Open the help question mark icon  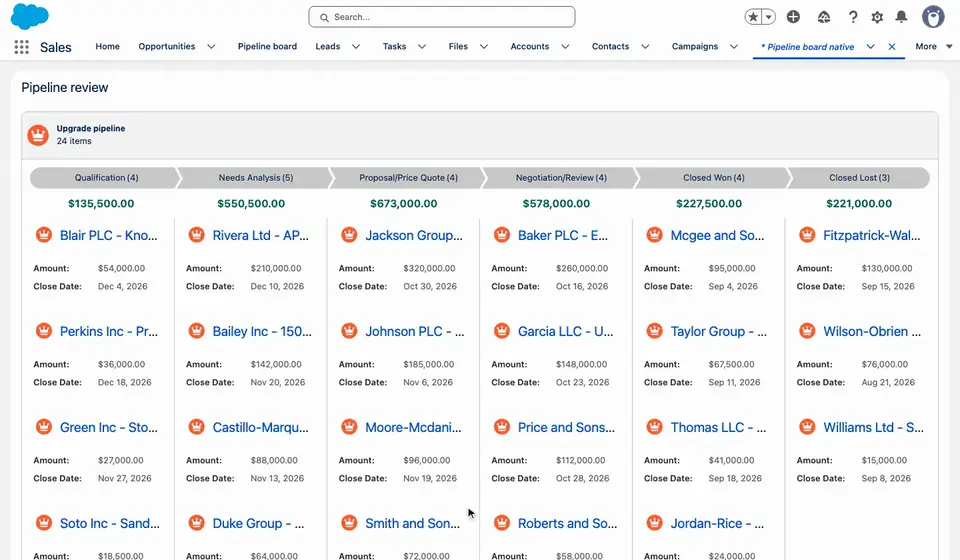click(x=853, y=17)
